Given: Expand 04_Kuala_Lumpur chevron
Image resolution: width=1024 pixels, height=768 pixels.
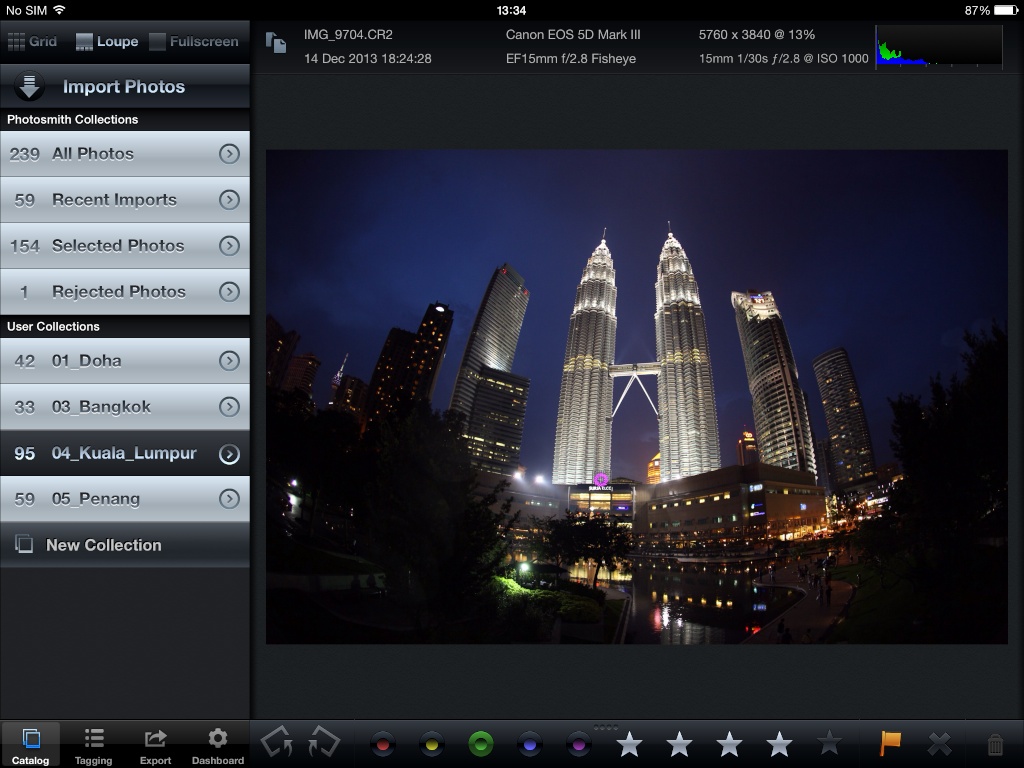Looking at the screenshot, I should [x=229, y=454].
